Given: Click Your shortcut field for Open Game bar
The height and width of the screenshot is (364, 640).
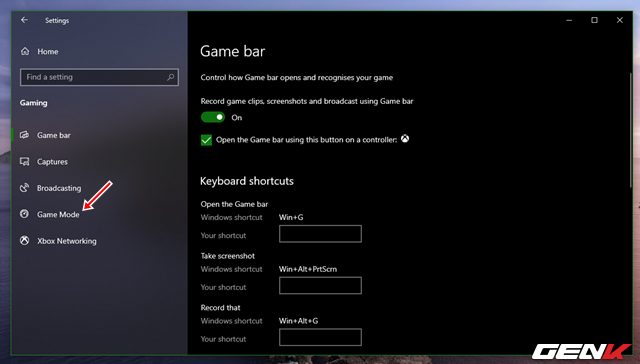Looking at the screenshot, I should pos(320,234).
